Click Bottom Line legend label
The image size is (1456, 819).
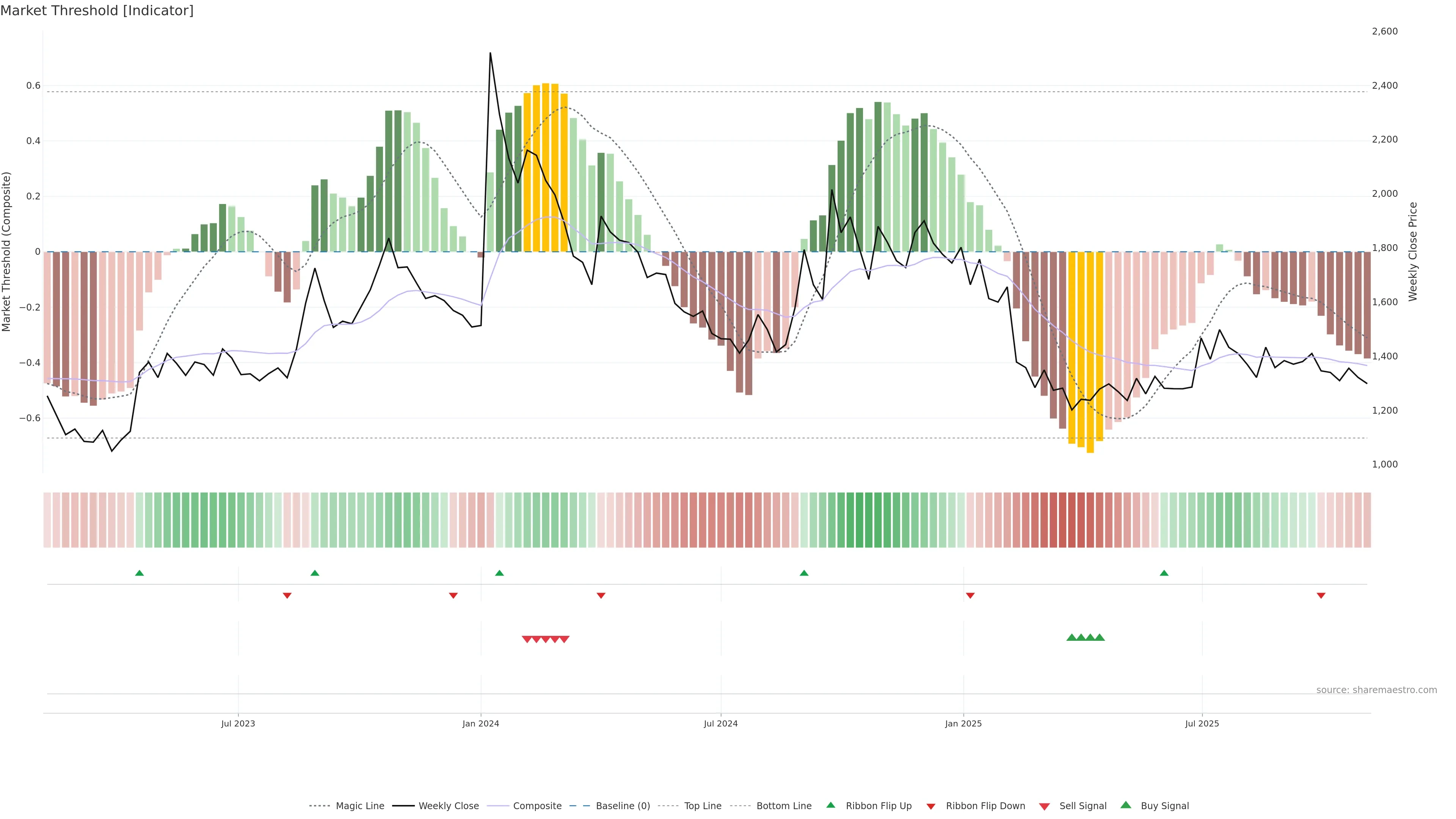[x=783, y=806]
